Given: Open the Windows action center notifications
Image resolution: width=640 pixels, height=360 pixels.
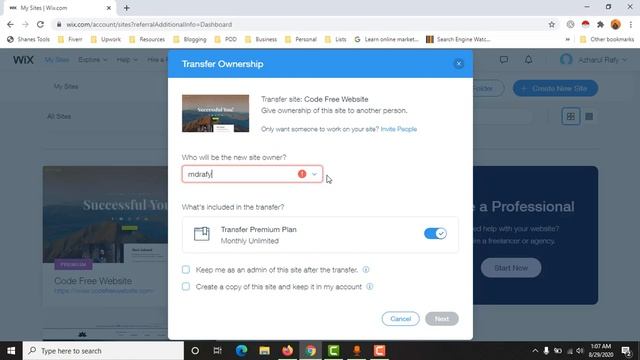Looking at the screenshot, I should coord(627,351).
